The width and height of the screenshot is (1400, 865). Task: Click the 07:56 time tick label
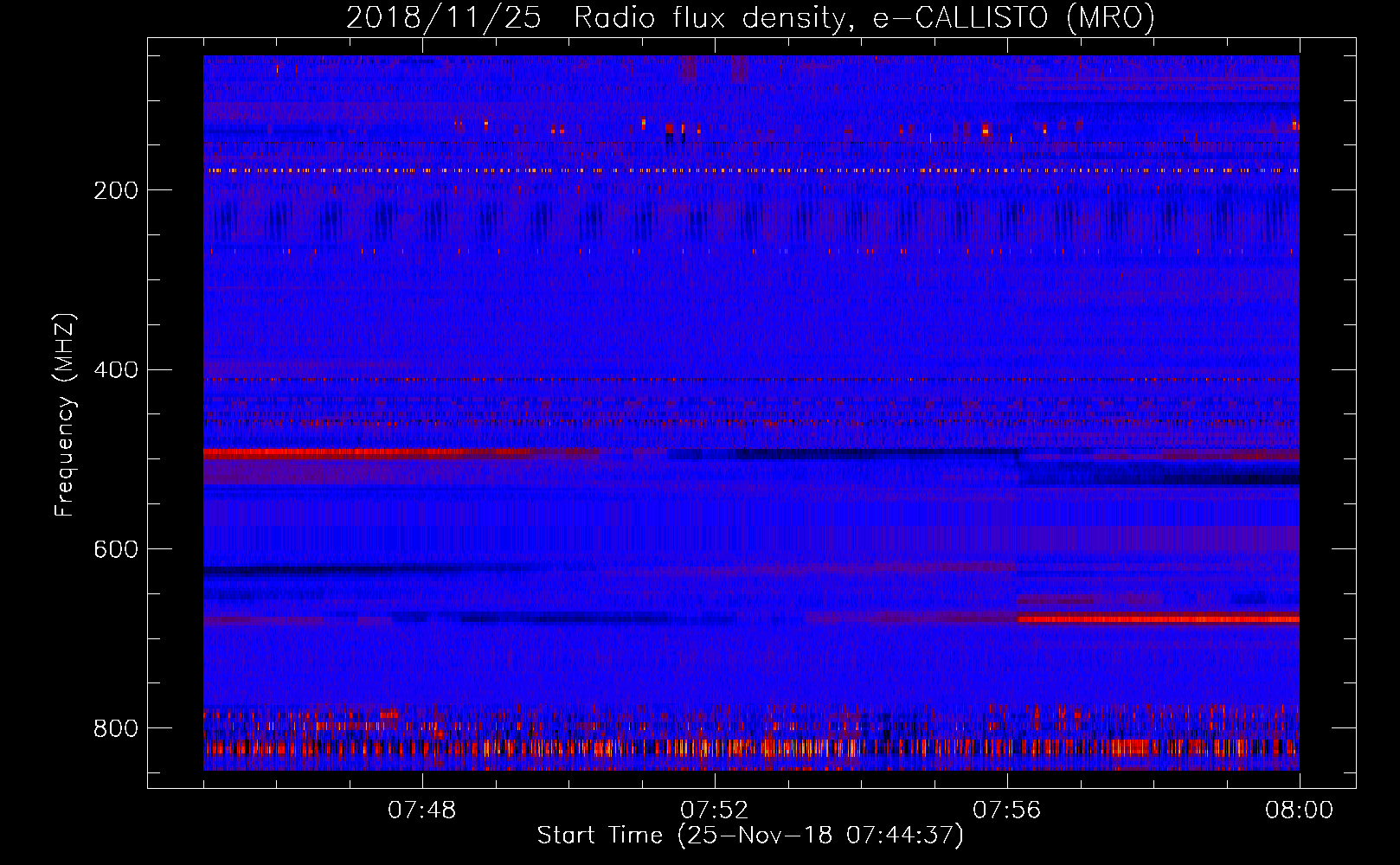click(1006, 811)
